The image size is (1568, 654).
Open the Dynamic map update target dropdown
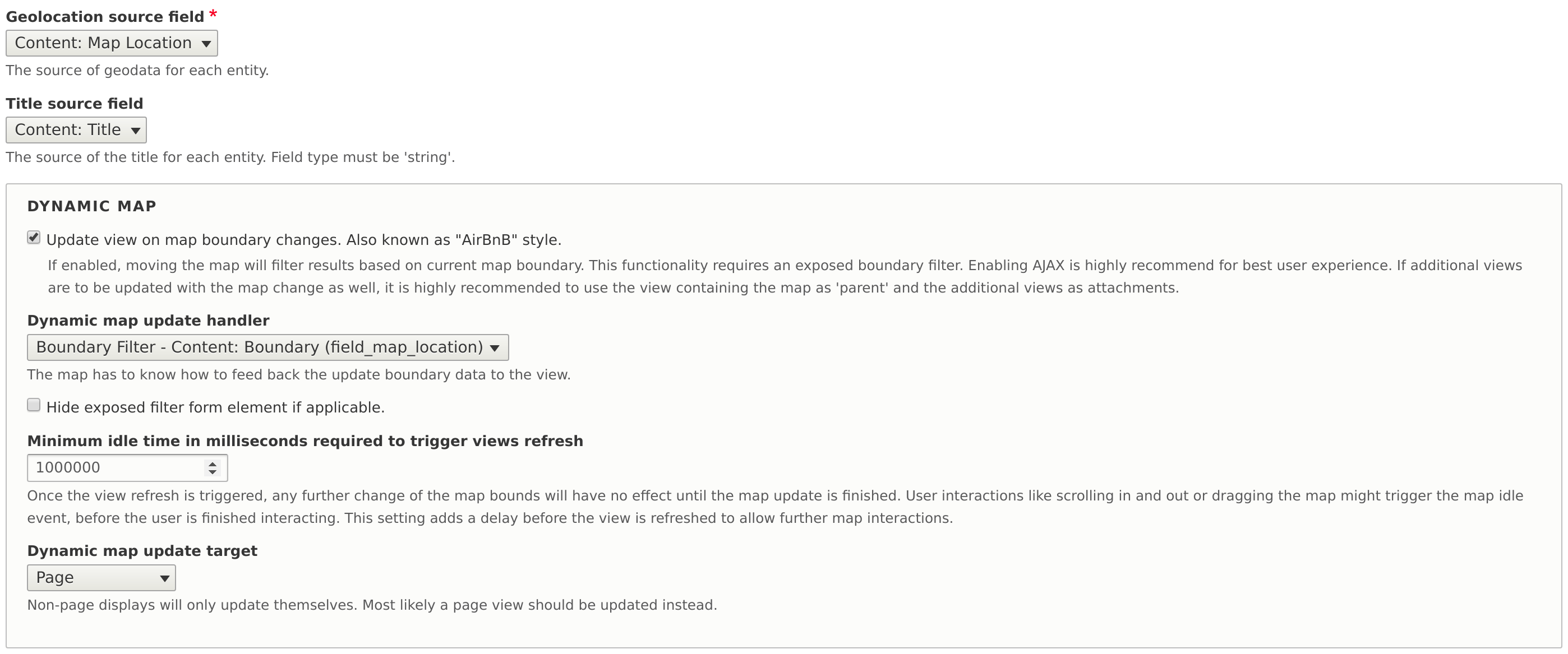(101, 578)
